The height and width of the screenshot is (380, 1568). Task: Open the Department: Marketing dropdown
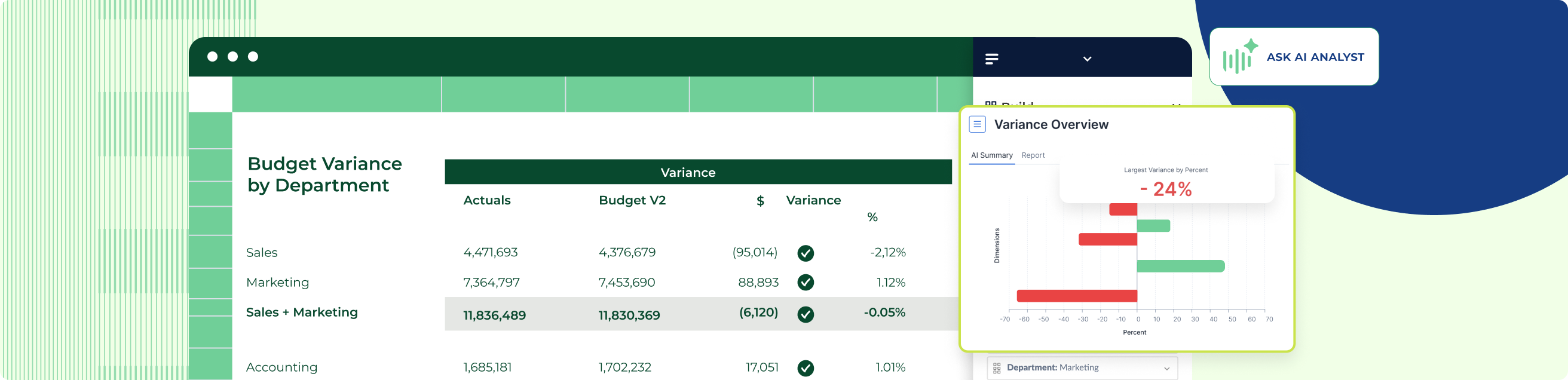(1082, 368)
